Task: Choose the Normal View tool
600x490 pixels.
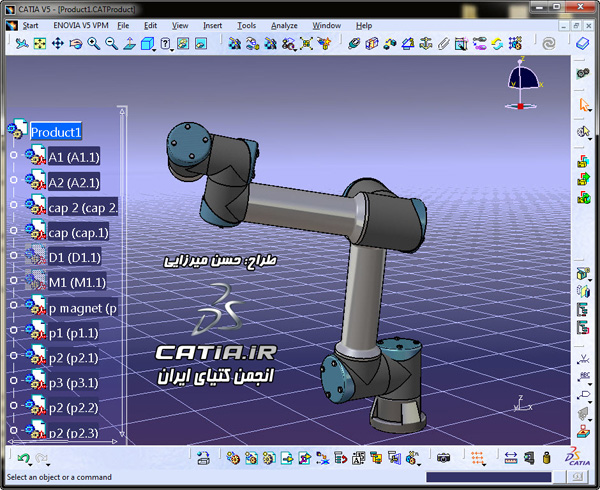Action: [129, 44]
